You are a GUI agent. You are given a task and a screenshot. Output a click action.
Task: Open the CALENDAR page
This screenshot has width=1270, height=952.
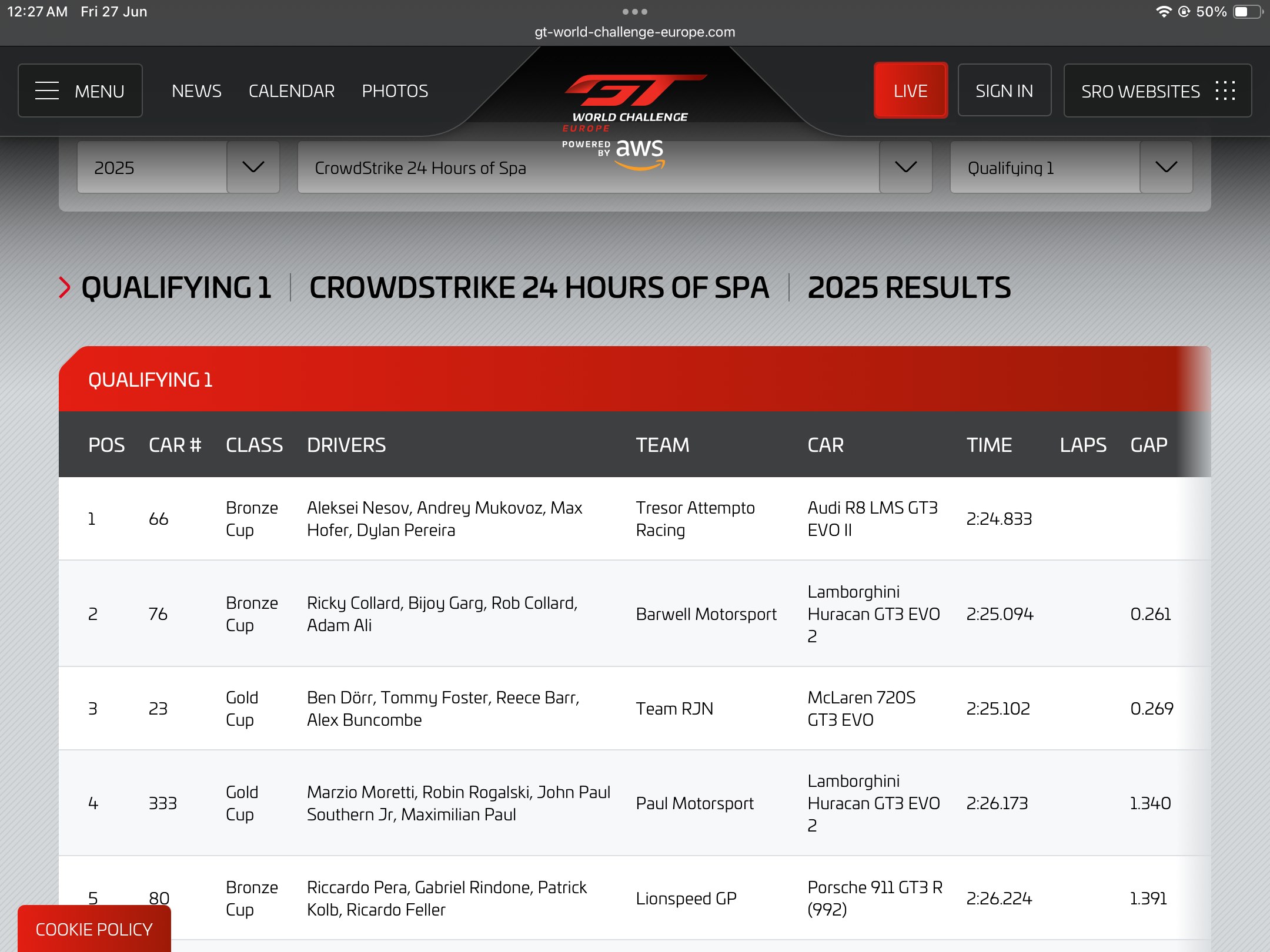[292, 91]
